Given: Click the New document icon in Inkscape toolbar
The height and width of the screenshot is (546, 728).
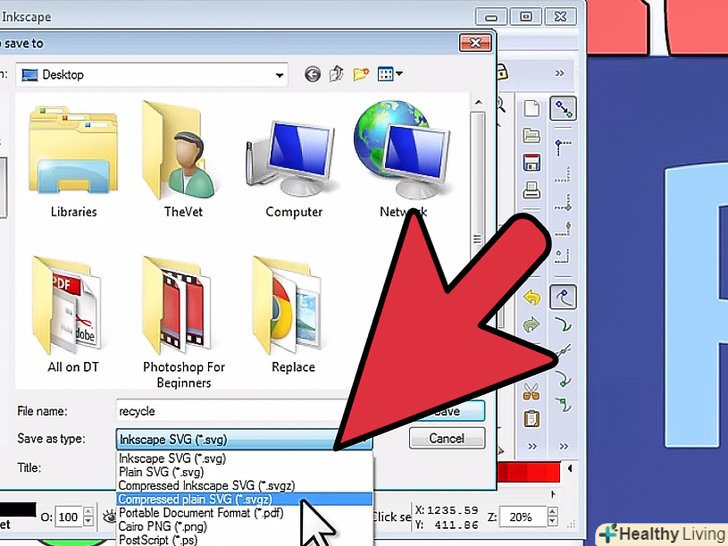Looking at the screenshot, I should tap(532, 109).
